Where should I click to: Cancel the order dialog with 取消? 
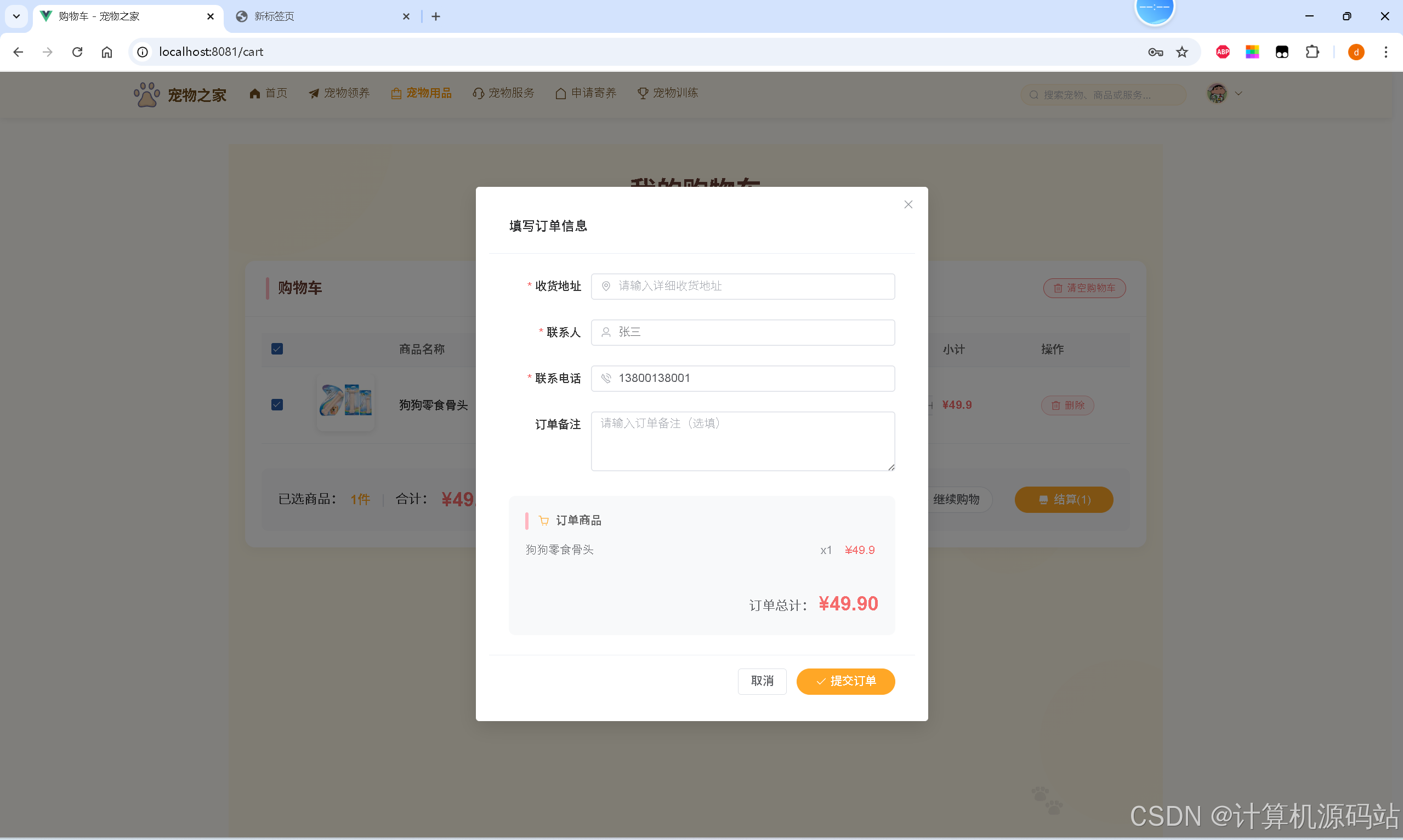(x=762, y=681)
